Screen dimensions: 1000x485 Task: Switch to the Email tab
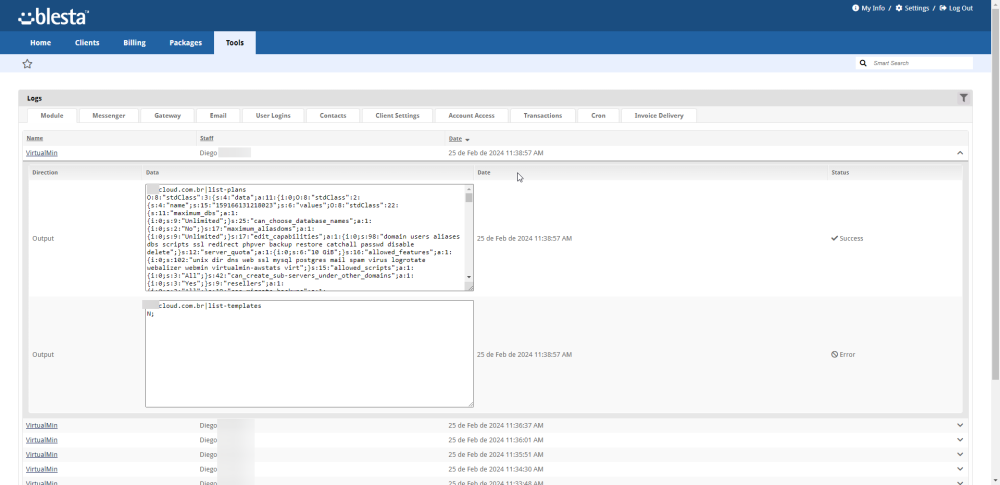click(x=218, y=116)
